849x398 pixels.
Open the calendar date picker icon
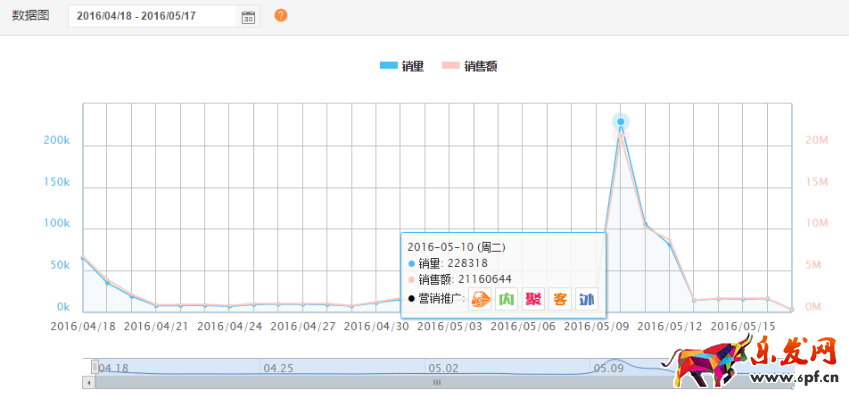[248, 17]
